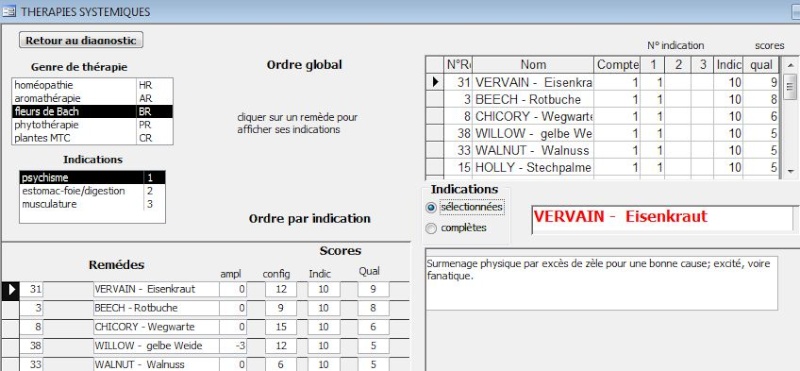Select psychisme indication
The width and height of the screenshot is (800, 371).
pyautogui.click(x=92, y=178)
